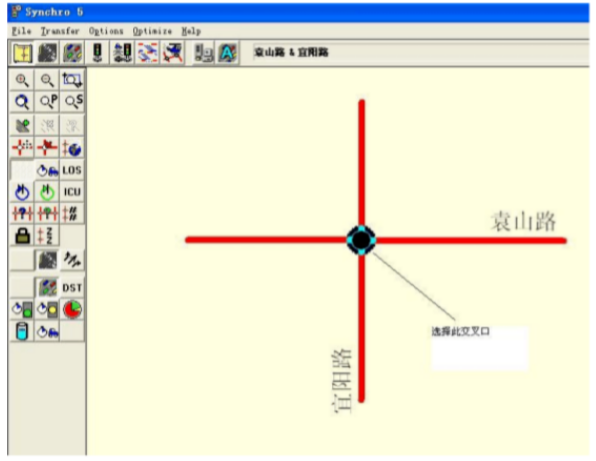Open the Transfer menu
596x461 pixels.
coord(60,31)
